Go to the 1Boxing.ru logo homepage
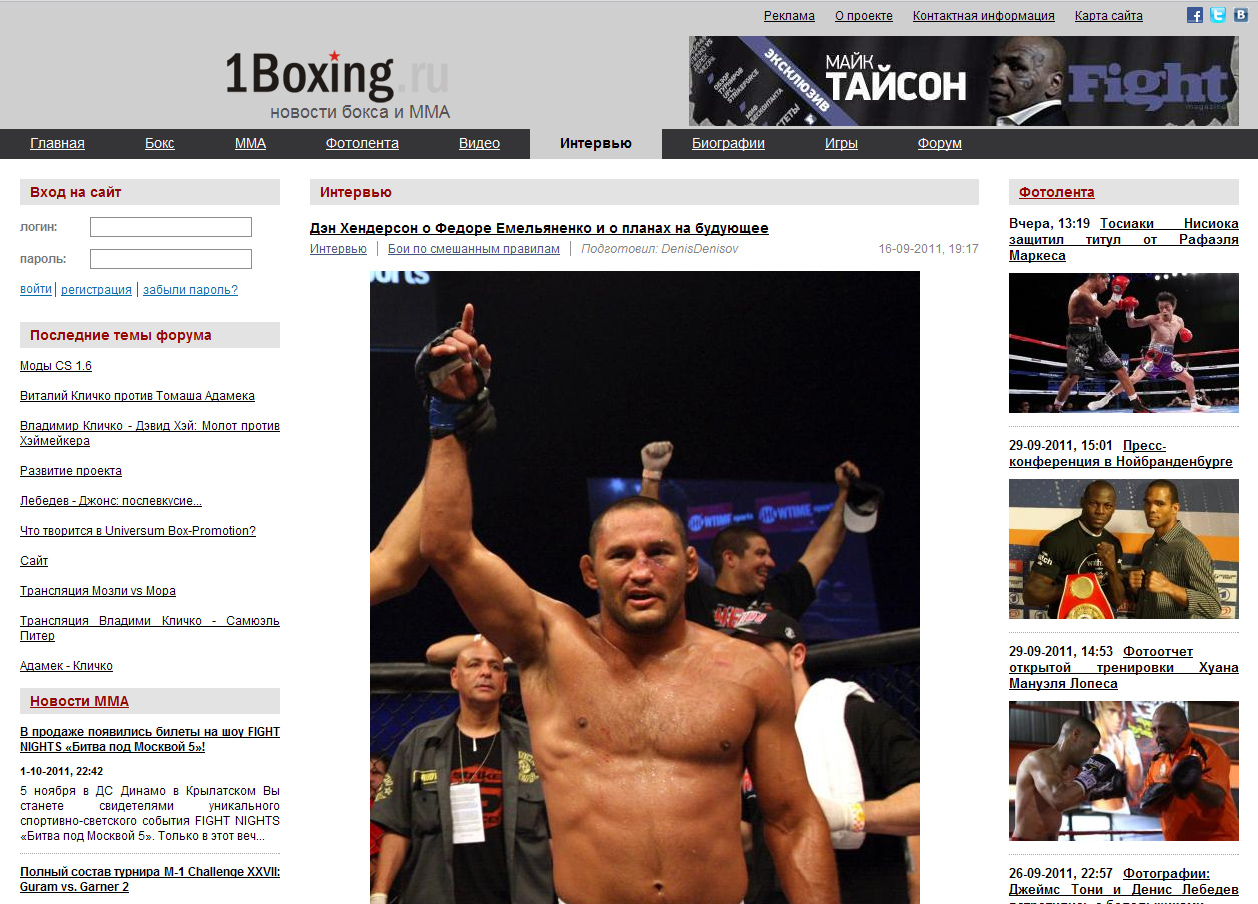The image size is (1258, 904). 337,85
